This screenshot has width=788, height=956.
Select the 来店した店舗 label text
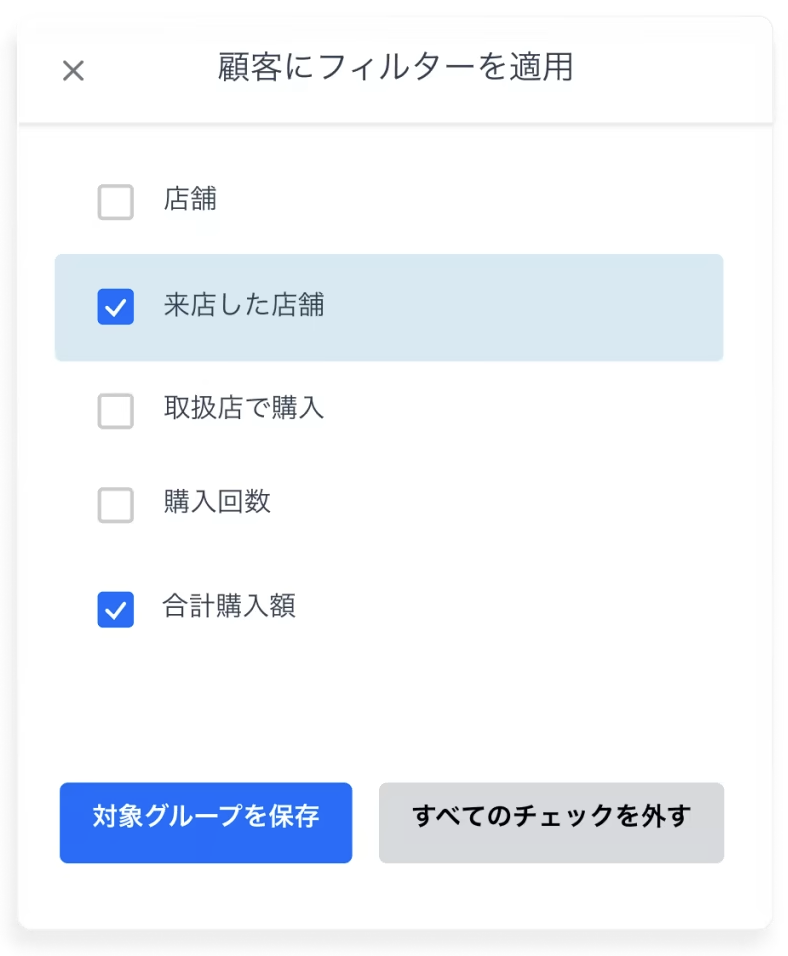click(243, 305)
